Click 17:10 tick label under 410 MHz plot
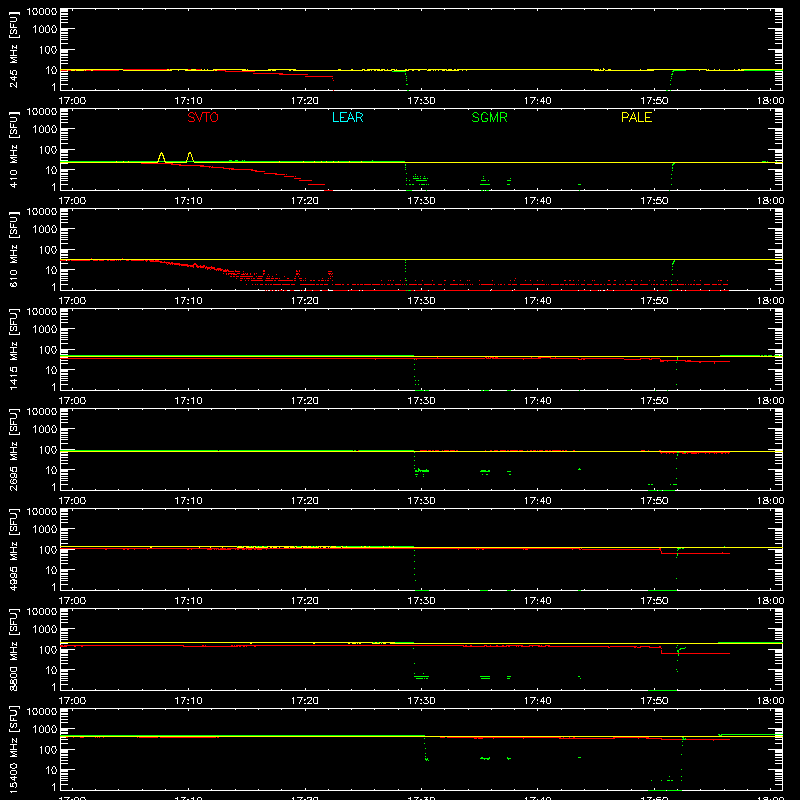Image resolution: width=800 pixels, height=800 pixels. click(x=189, y=201)
